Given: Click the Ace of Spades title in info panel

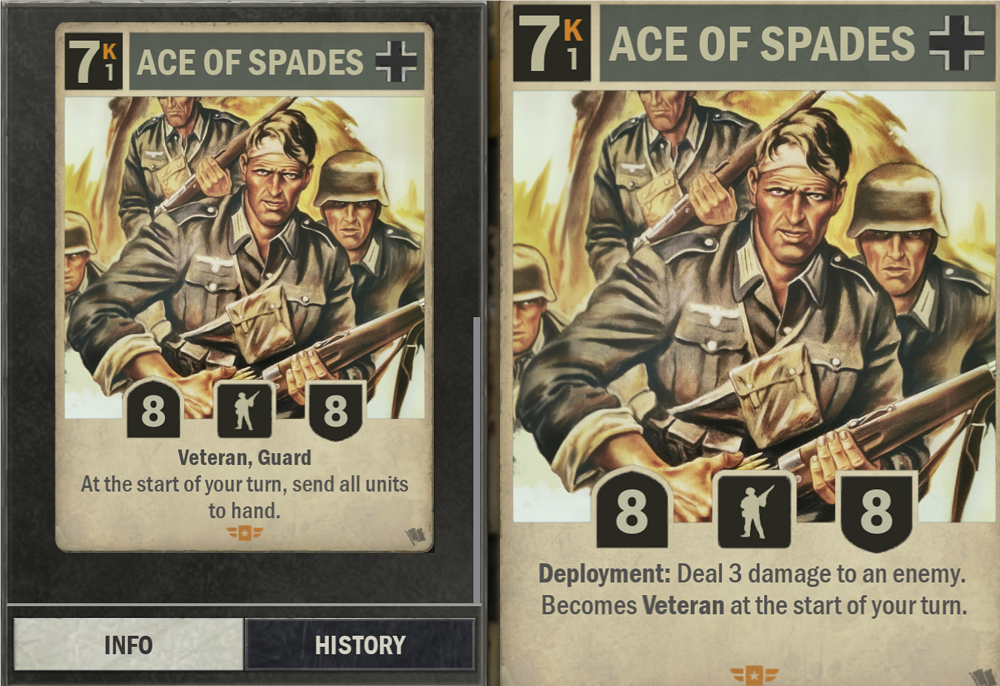Looking at the screenshot, I should pos(249,62).
